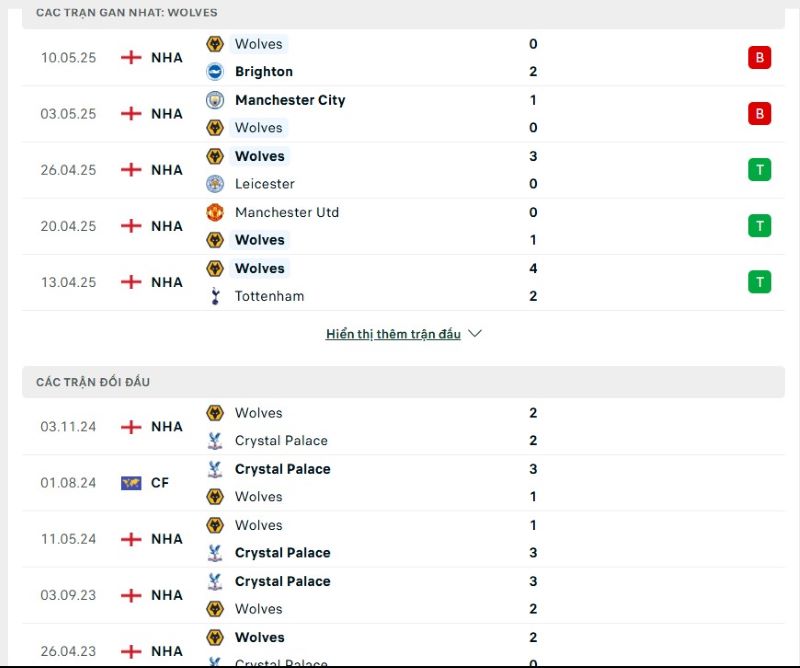This screenshot has width=800, height=668.
Task: Open the Hiển thị thêm trận đấu link
Action: pyautogui.click(x=393, y=334)
